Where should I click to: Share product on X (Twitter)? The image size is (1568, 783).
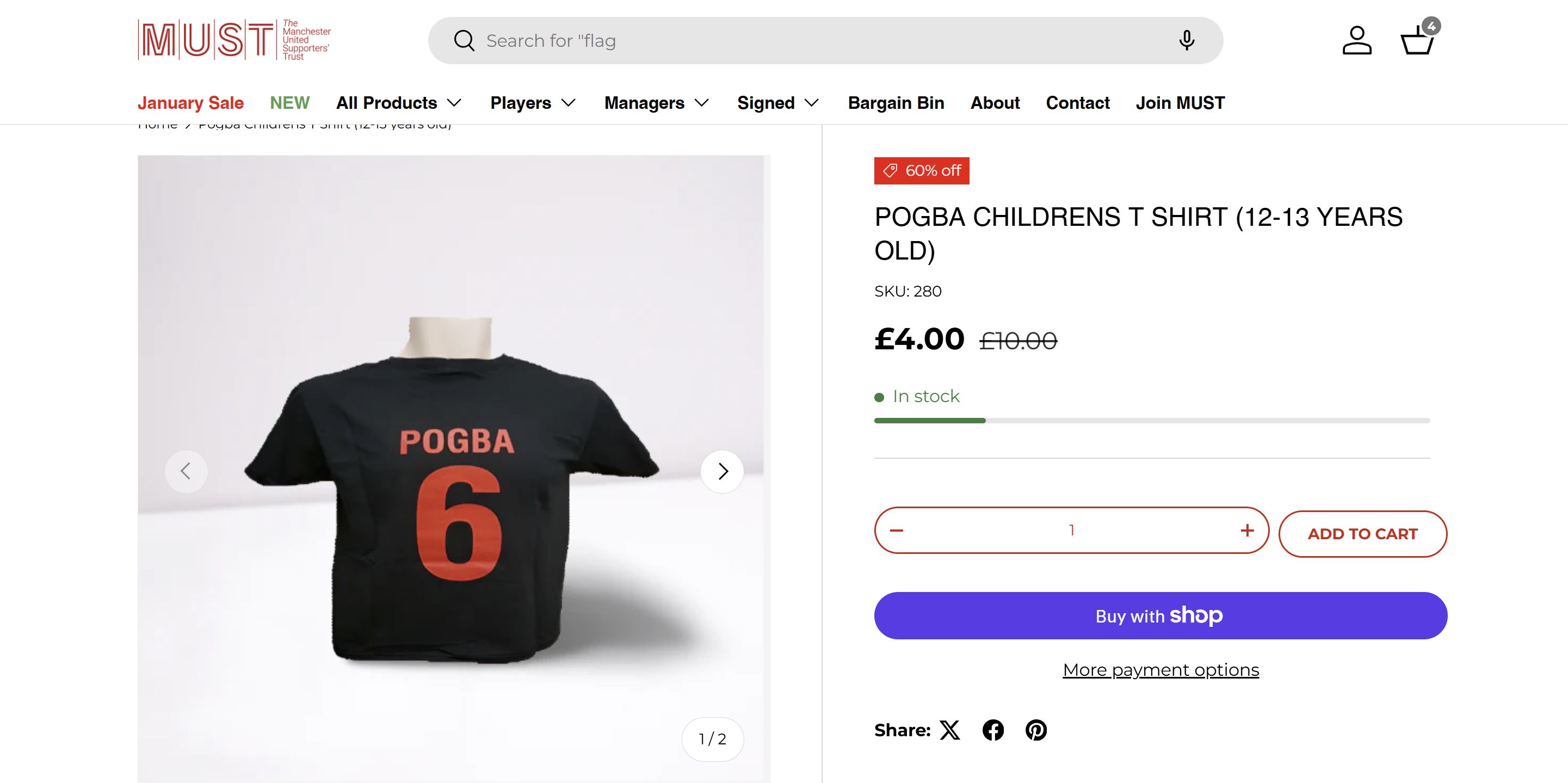pyautogui.click(x=949, y=730)
